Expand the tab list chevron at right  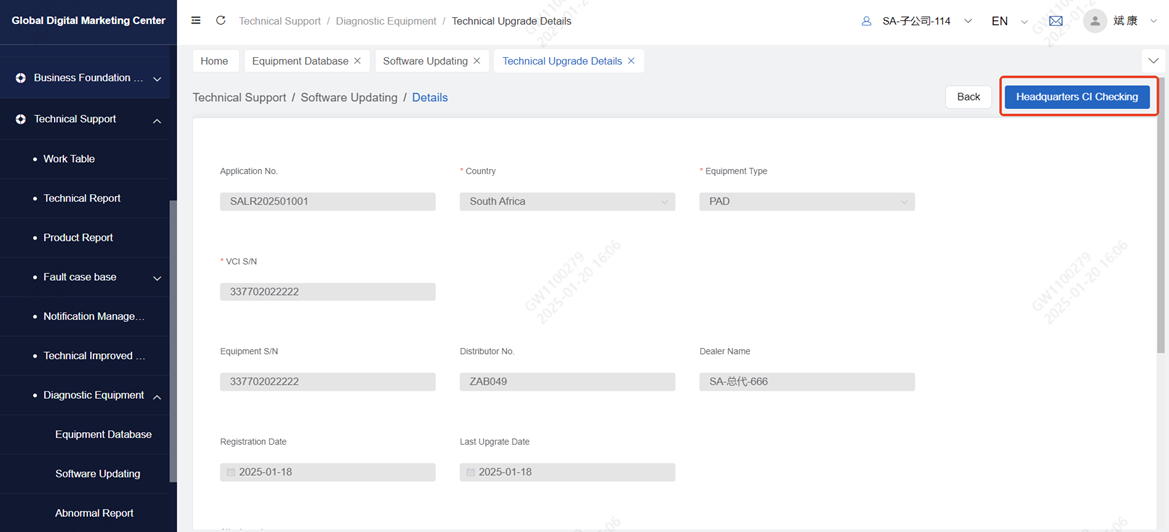1153,61
